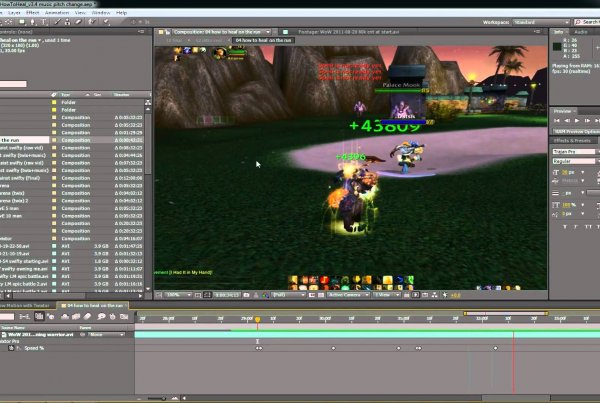Open the 1 View layout dropdown
Image resolution: width=600 pixels, height=403 pixels.
386,295
